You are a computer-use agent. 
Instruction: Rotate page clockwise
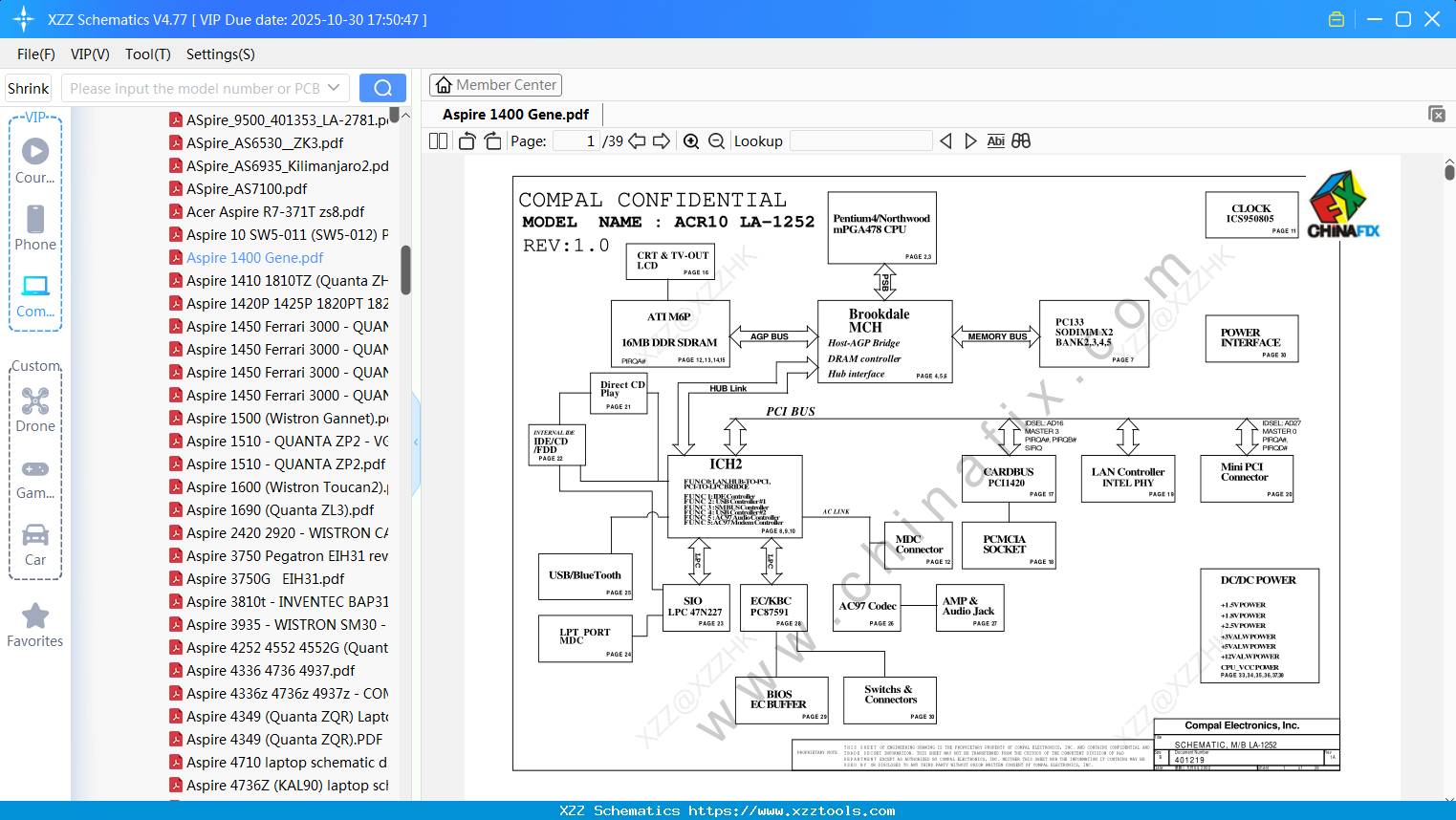pos(492,141)
